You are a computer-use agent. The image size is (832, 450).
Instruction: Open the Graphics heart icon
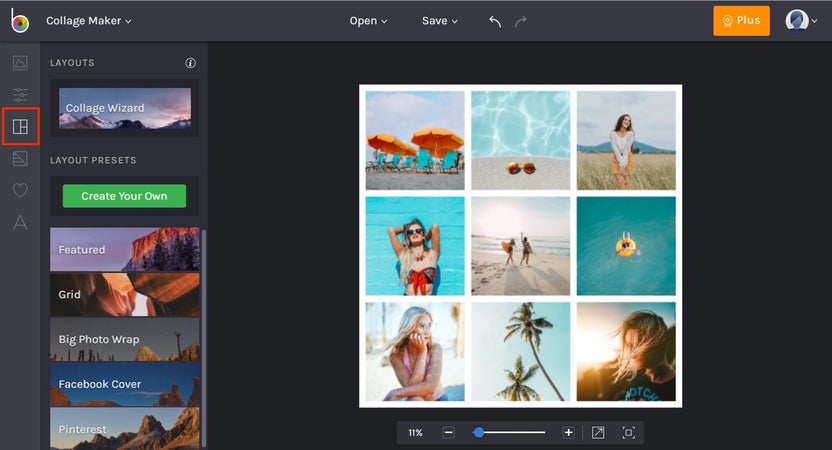(20, 190)
